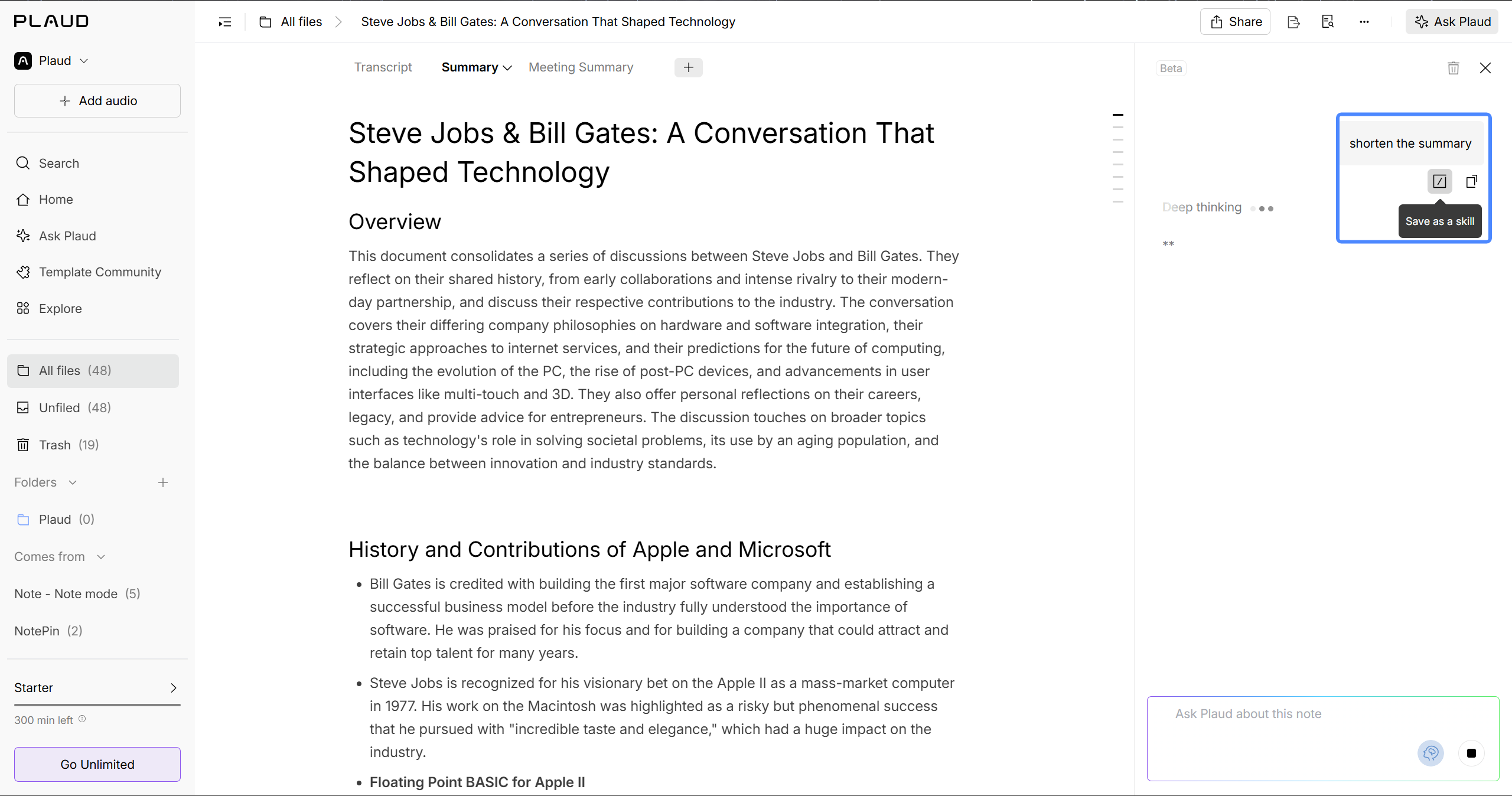The image size is (1512, 796).
Task: Add a new summary tab with plus
Action: tap(688, 67)
